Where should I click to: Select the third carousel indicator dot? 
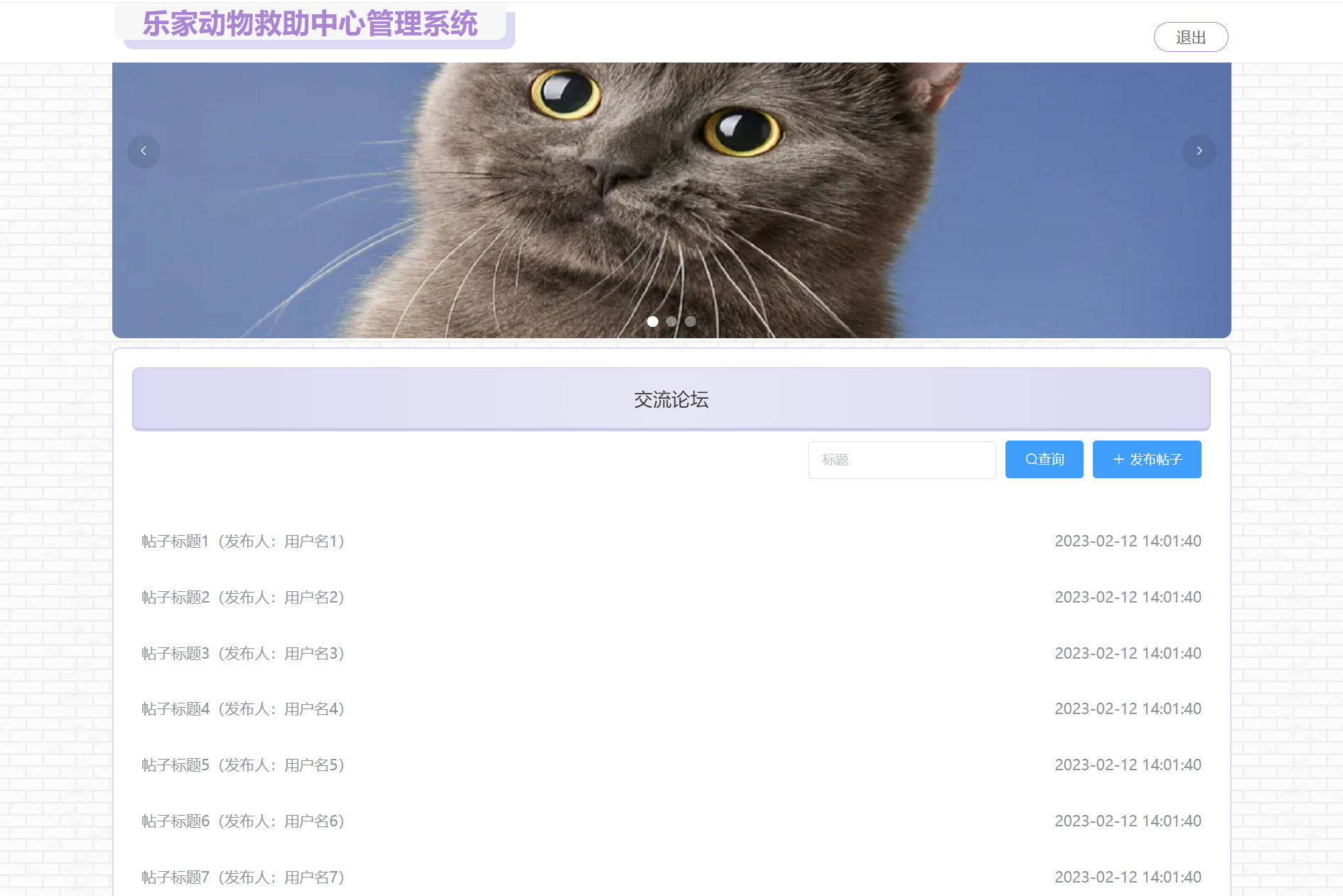point(690,321)
